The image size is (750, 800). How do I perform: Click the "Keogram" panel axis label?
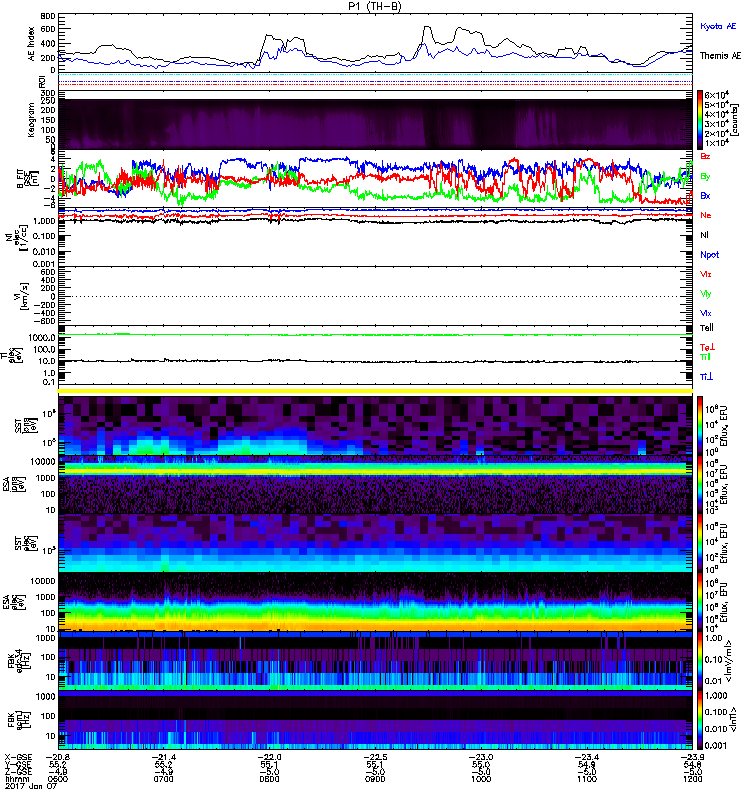pos(32,122)
